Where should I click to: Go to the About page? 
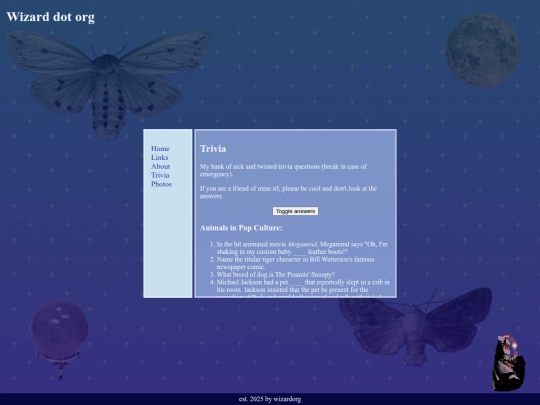point(160,166)
